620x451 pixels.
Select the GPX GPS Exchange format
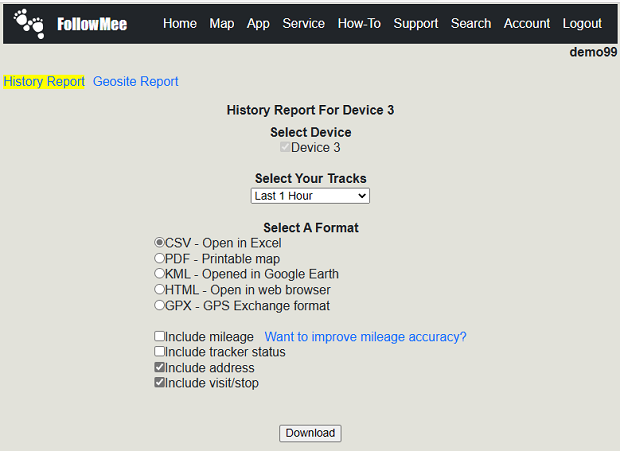coord(159,305)
